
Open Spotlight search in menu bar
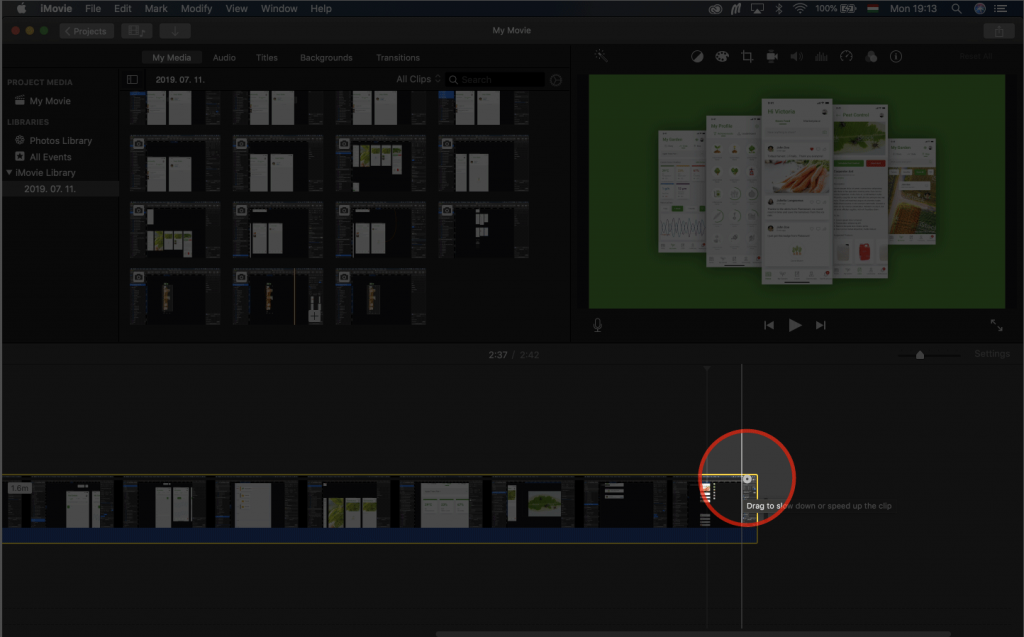(x=956, y=8)
